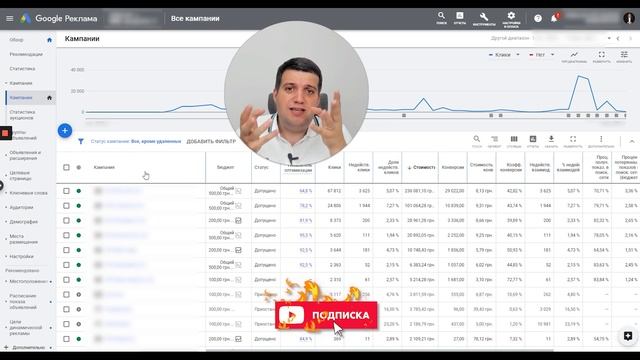
Task: Open the account avatar in header
Action: tap(629, 18)
